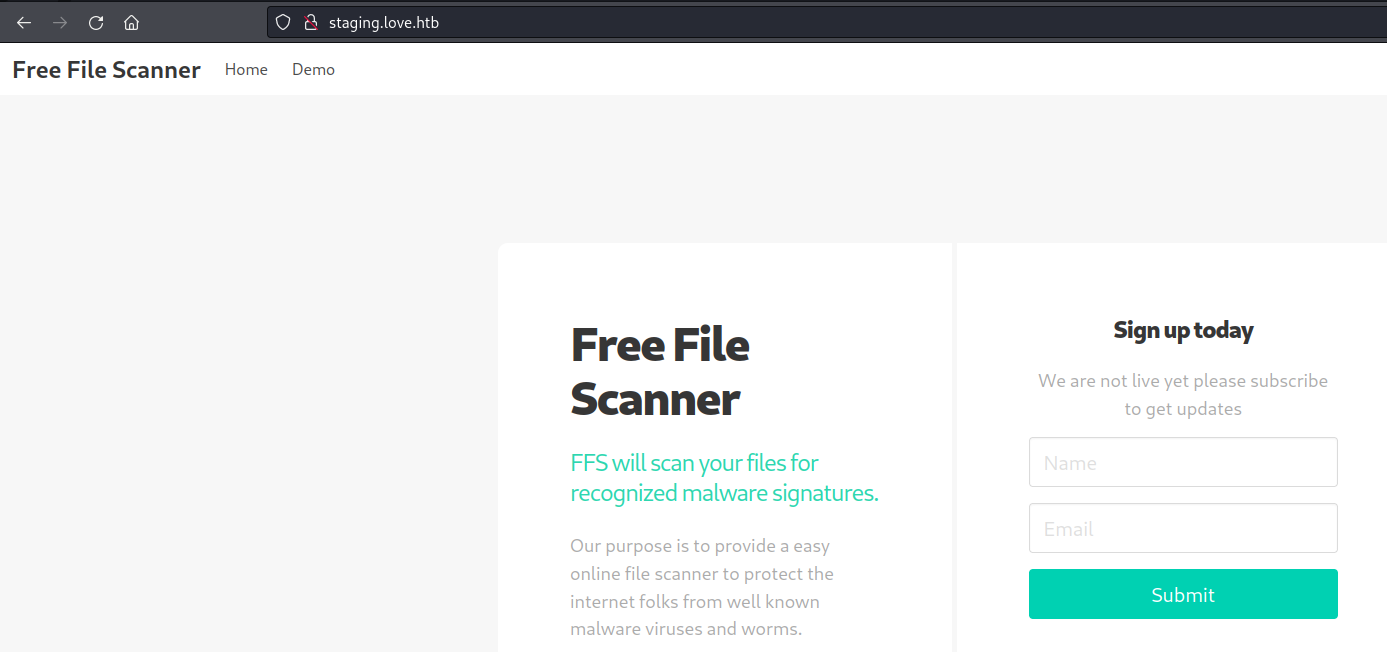Click the 'Our purpose is to provide' paragraph
Viewport: 1387px width, 652px height.
click(701, 588)
